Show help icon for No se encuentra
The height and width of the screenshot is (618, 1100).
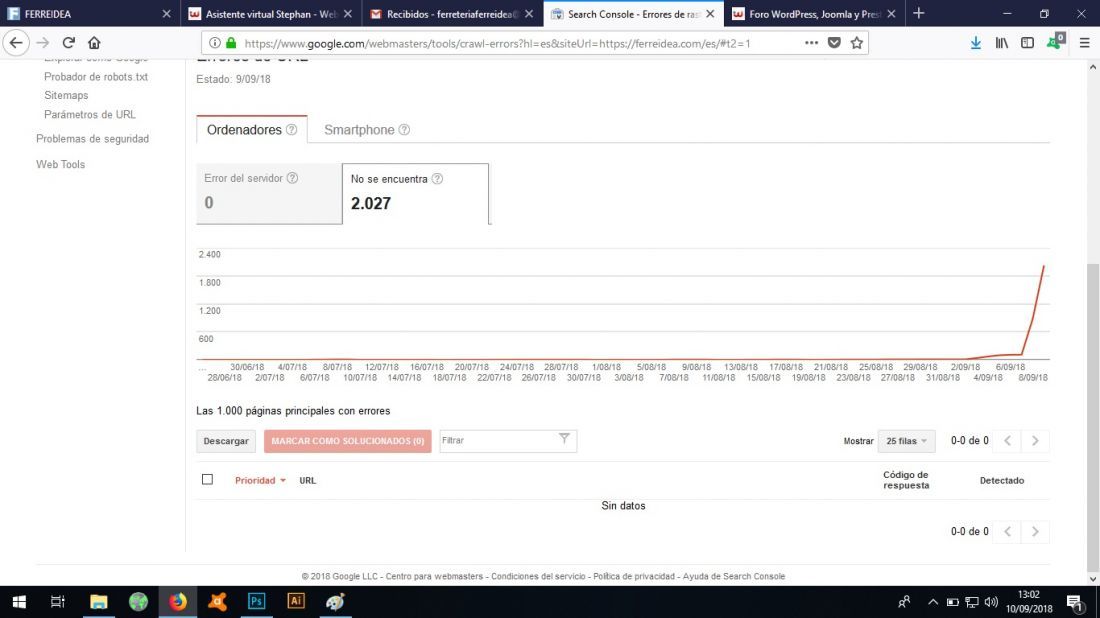click(x=437, y=179)
